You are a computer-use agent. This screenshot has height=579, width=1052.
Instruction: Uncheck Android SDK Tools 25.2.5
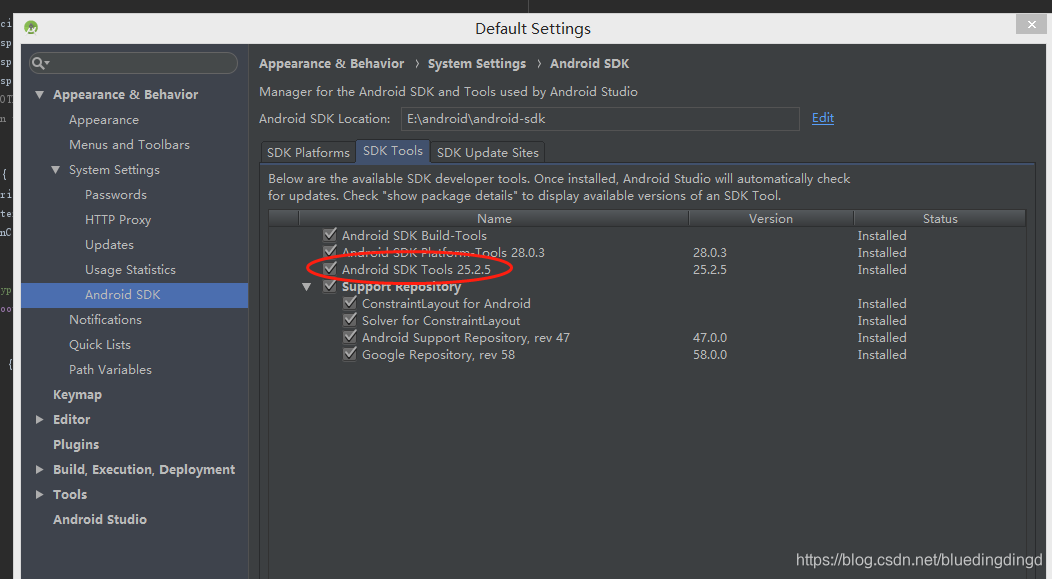(329, 269)
